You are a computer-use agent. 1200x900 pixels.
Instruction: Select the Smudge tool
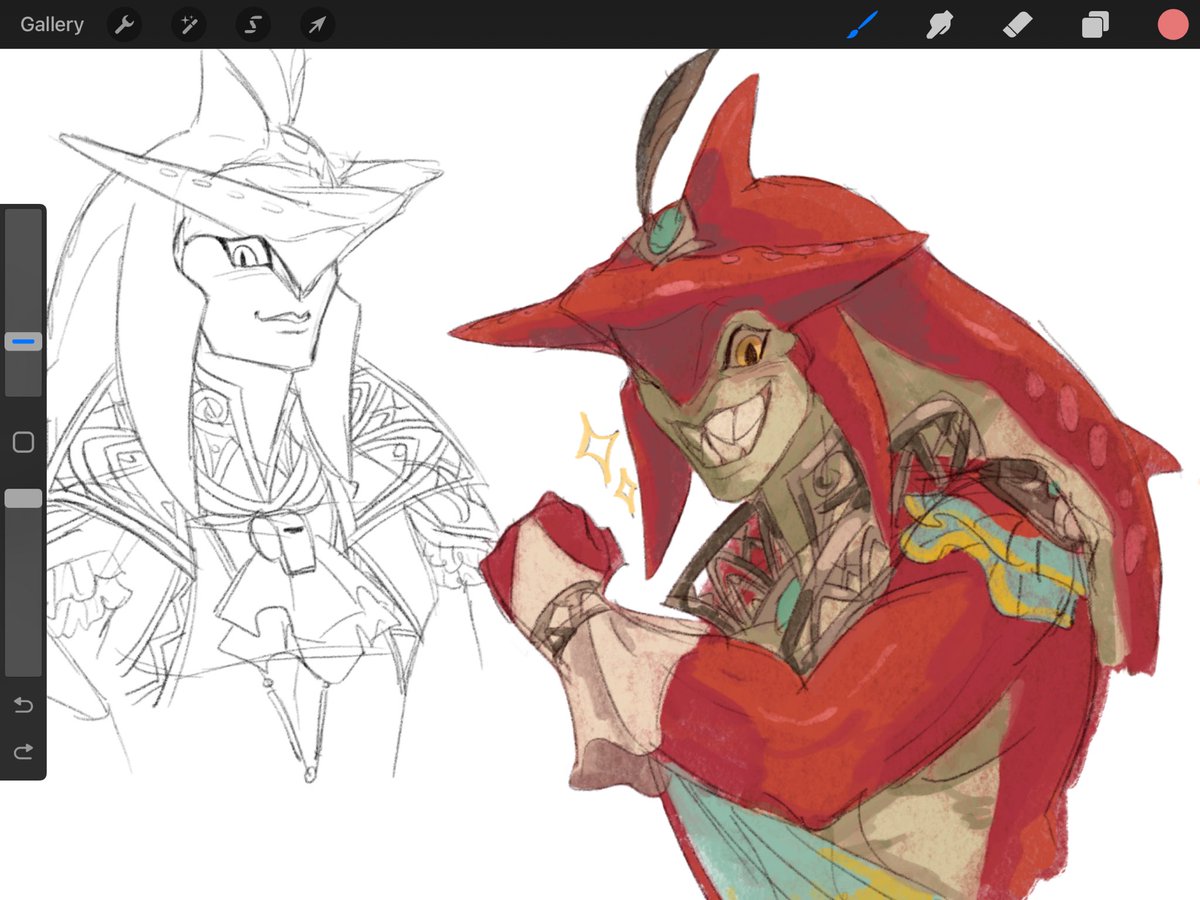[x=939, y=25]
